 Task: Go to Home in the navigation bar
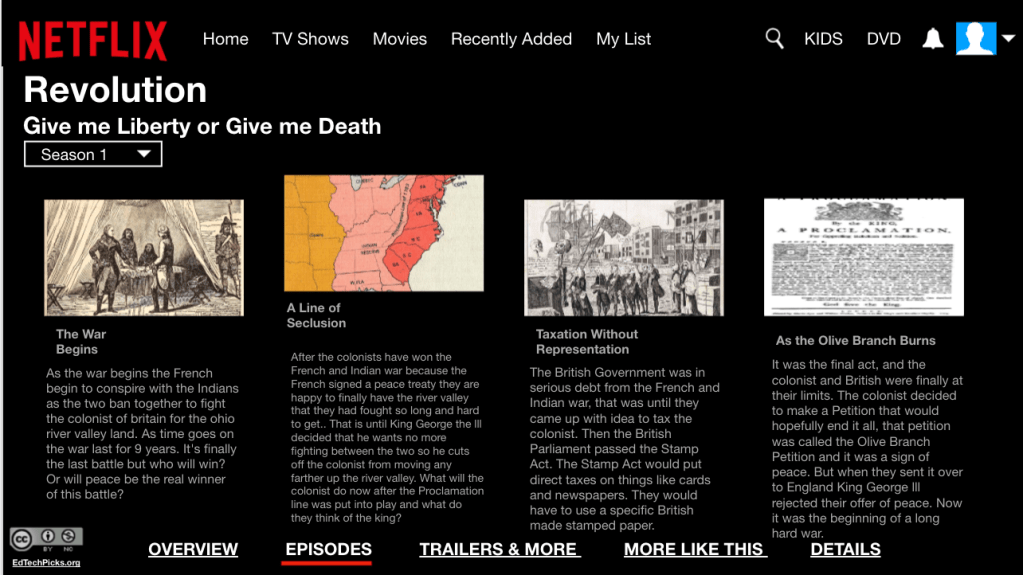225,39
